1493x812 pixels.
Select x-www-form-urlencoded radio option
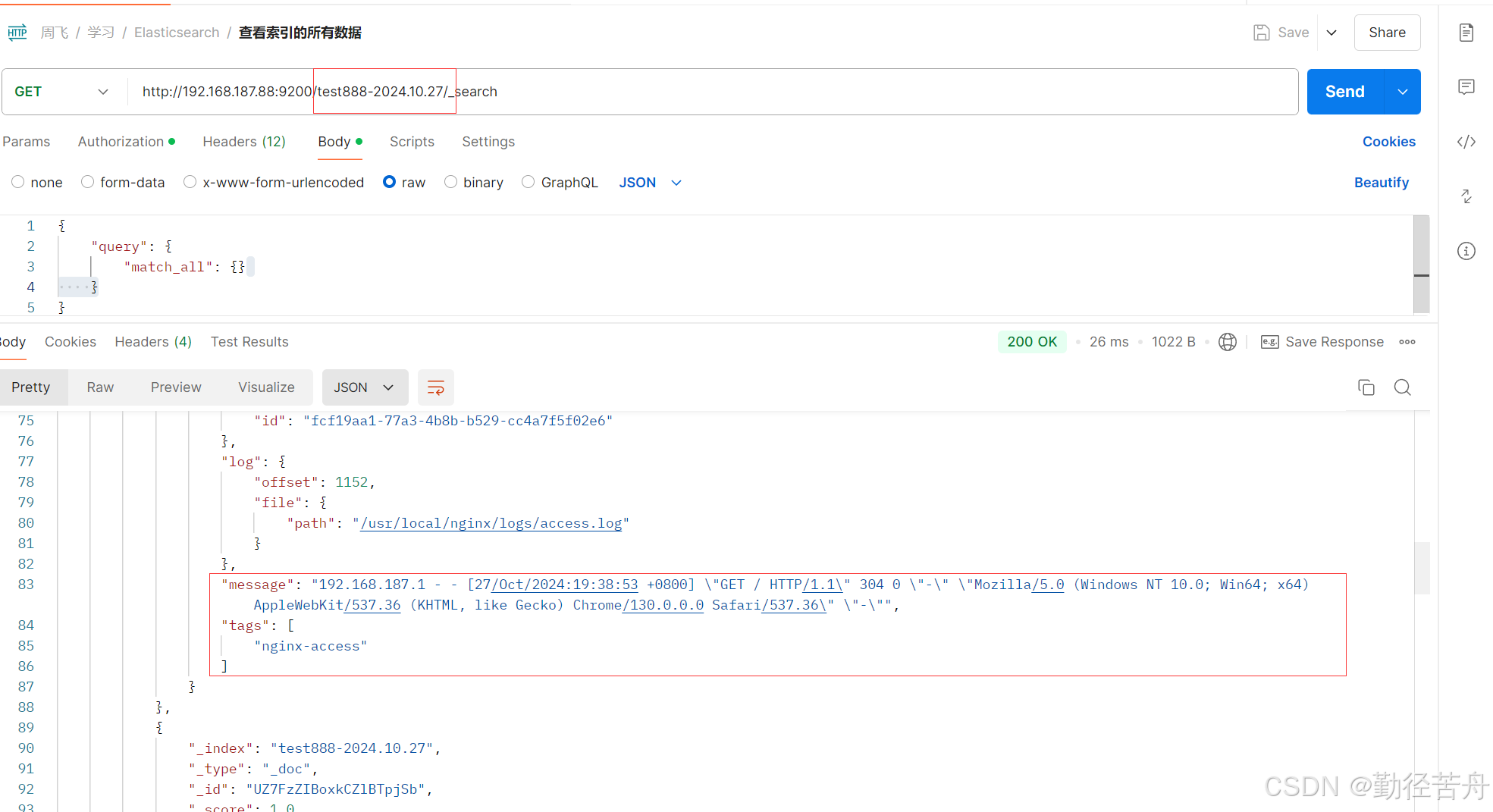click(190, 182)
